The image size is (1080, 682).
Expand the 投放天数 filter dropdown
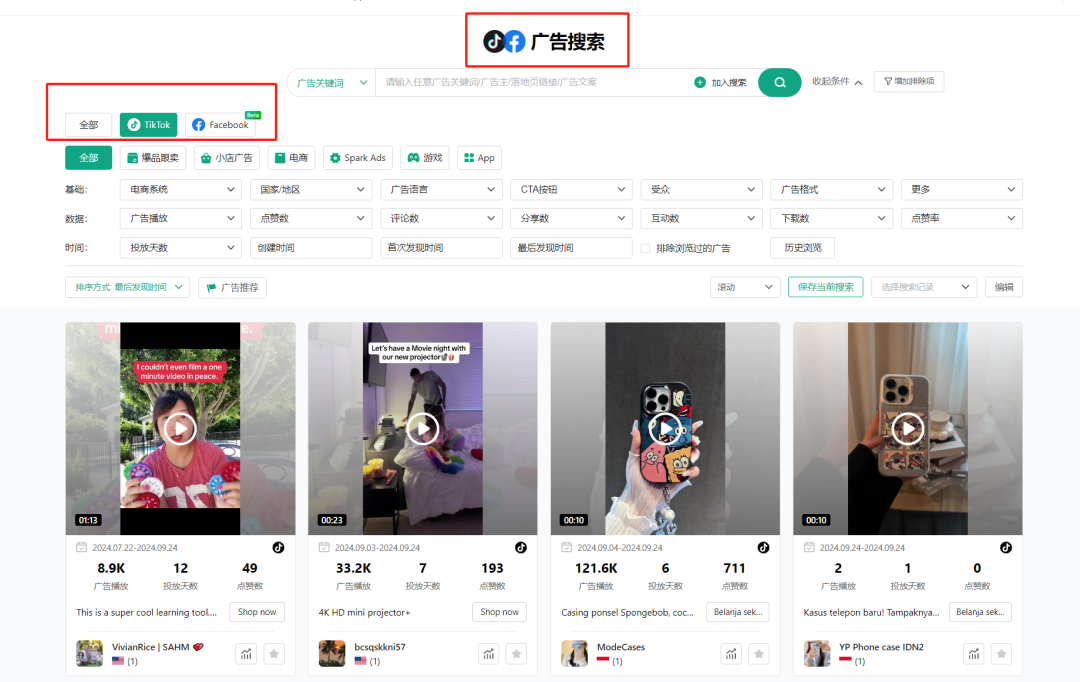180,247
